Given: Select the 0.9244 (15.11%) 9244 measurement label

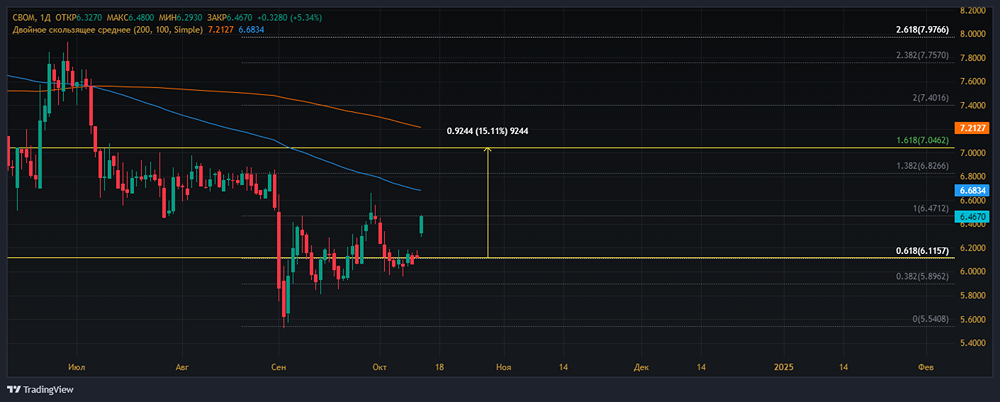Looking at the screenshot, I should coord(487,131).
